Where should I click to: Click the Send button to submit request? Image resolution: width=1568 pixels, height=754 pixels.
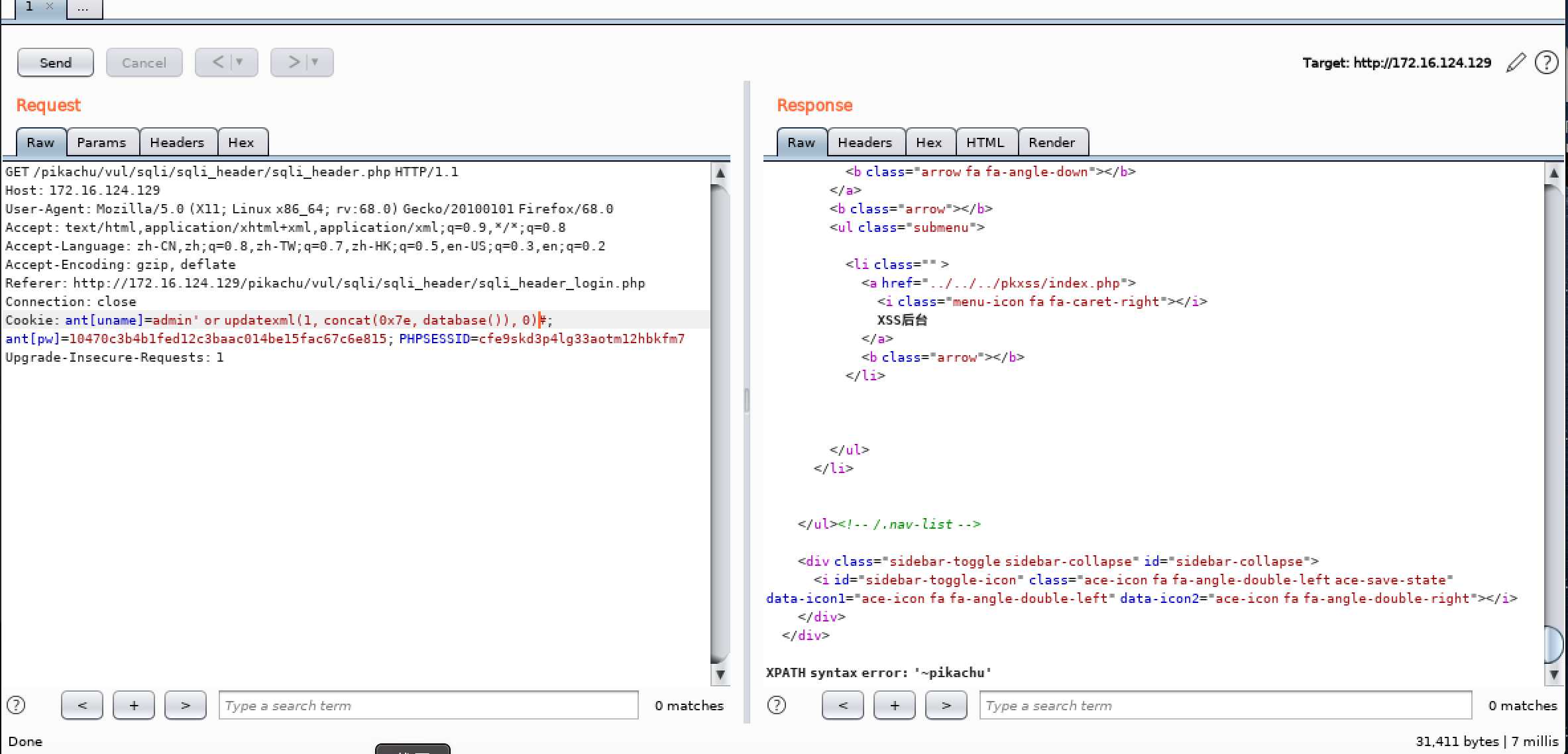56,62
